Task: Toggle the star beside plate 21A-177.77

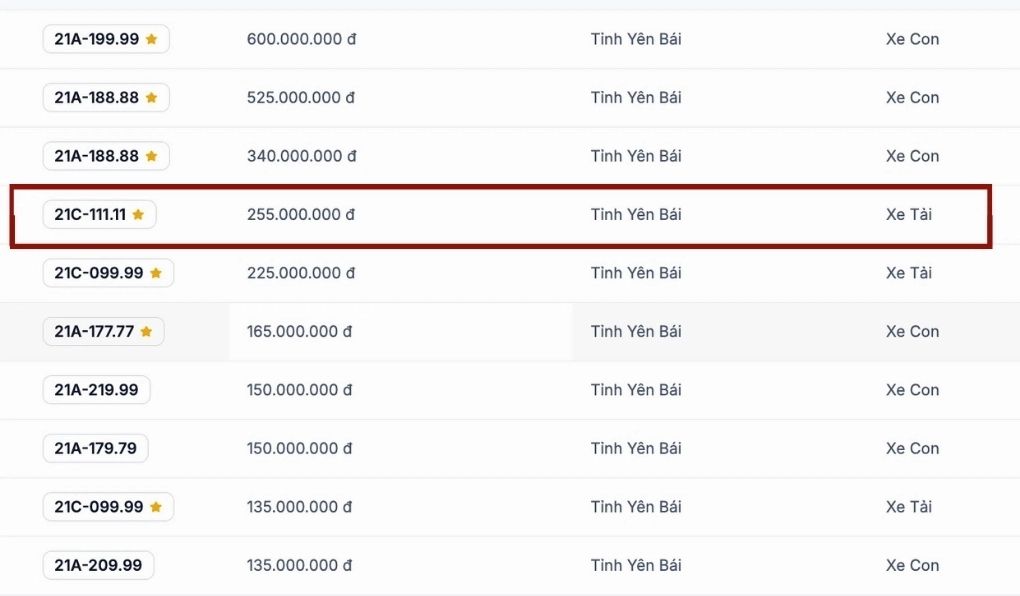Action: pos(146,331)
